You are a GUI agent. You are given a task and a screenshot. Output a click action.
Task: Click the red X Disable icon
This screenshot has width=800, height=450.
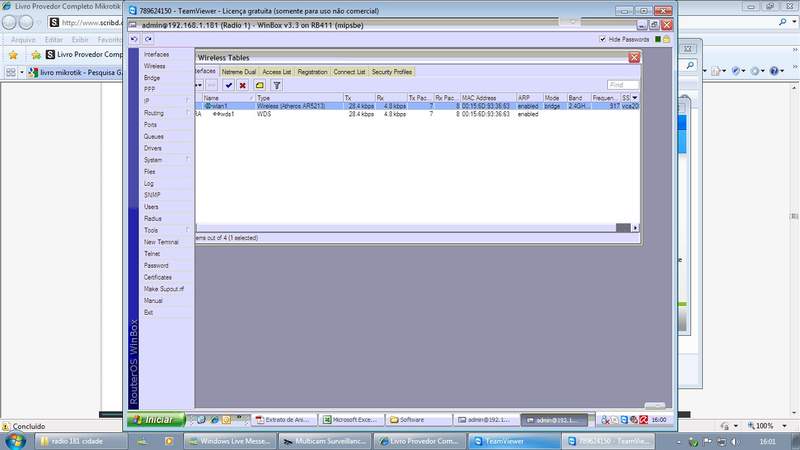pos(243,85)
